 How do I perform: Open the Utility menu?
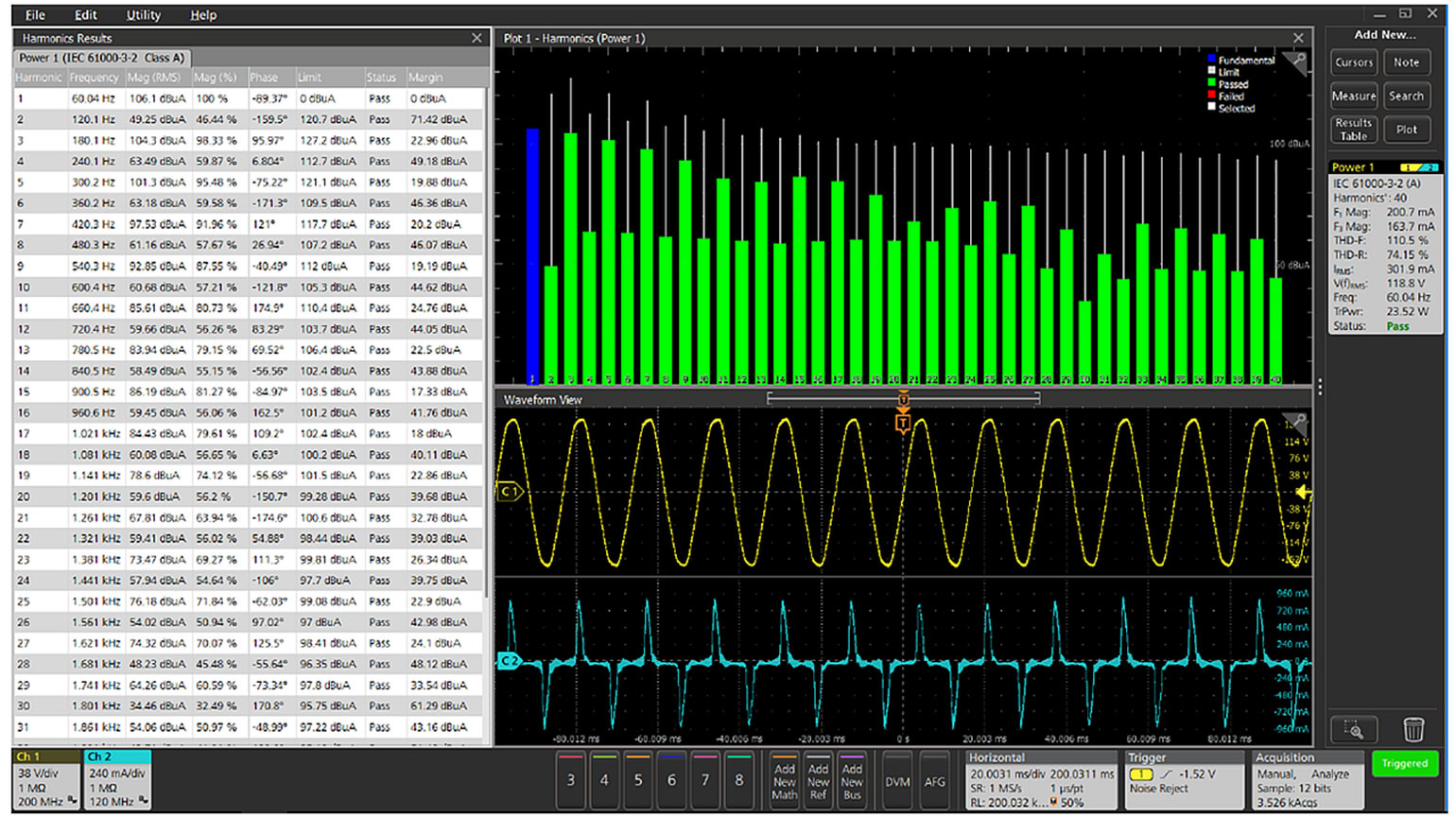pos(144,15)
